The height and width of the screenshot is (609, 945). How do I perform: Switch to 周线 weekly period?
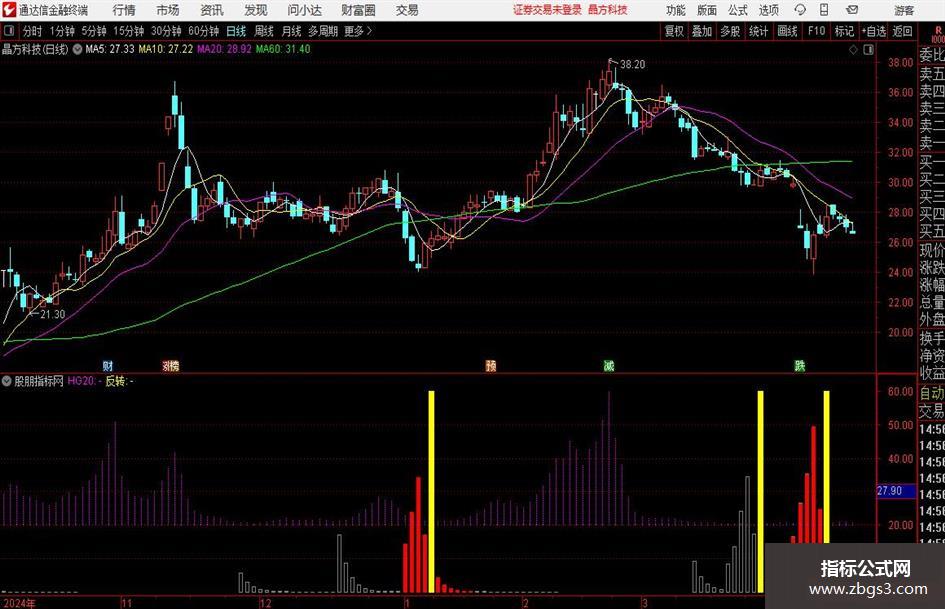[x=263, y=31]
